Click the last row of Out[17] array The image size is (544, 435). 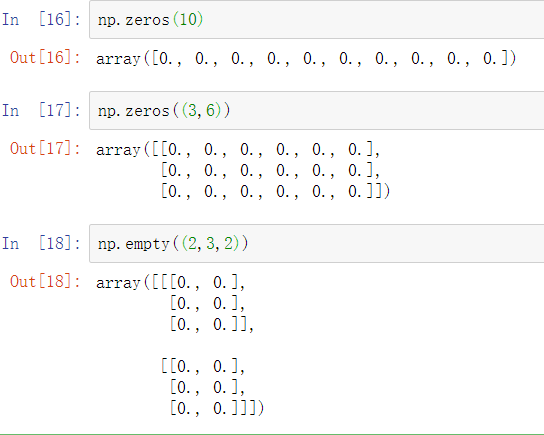click(x=275, y=191)
